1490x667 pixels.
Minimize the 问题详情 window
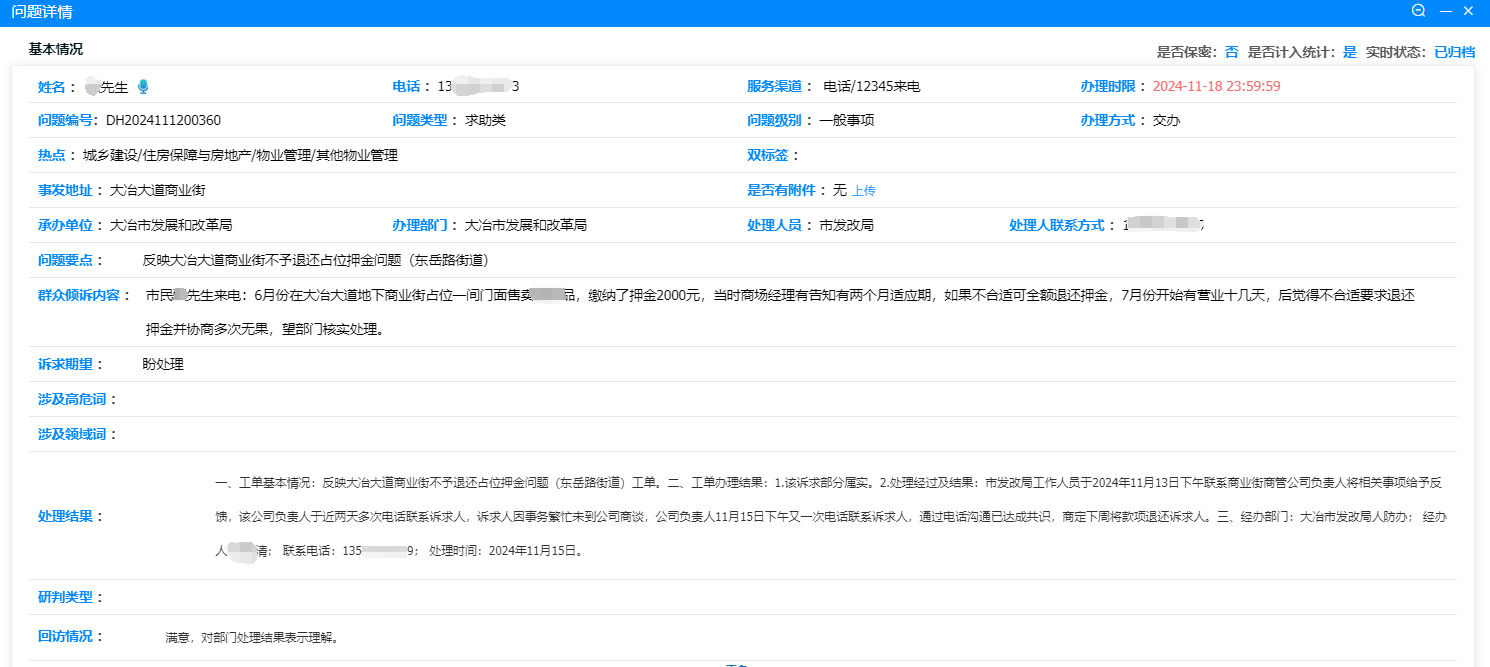point(1445,11)
